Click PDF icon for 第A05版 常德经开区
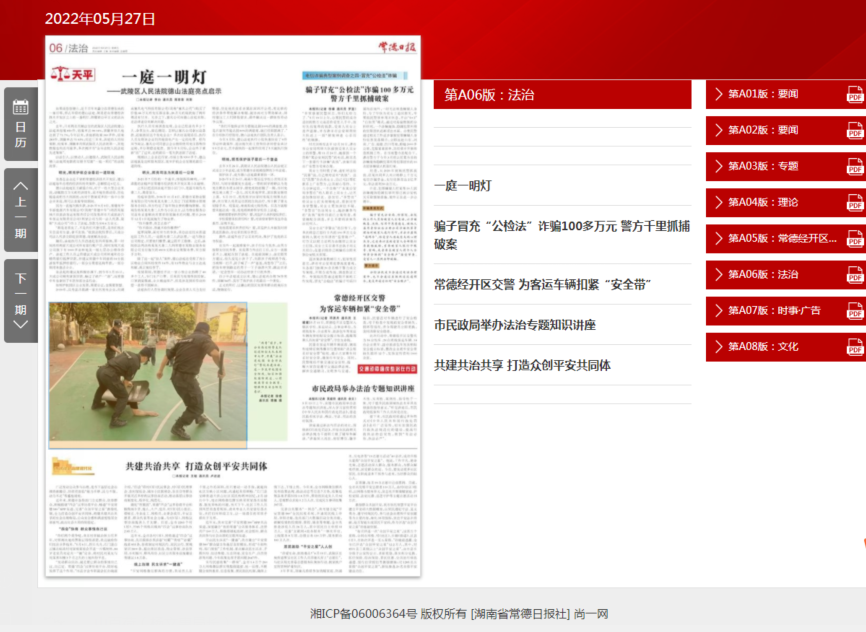 [x=855, y=239]
